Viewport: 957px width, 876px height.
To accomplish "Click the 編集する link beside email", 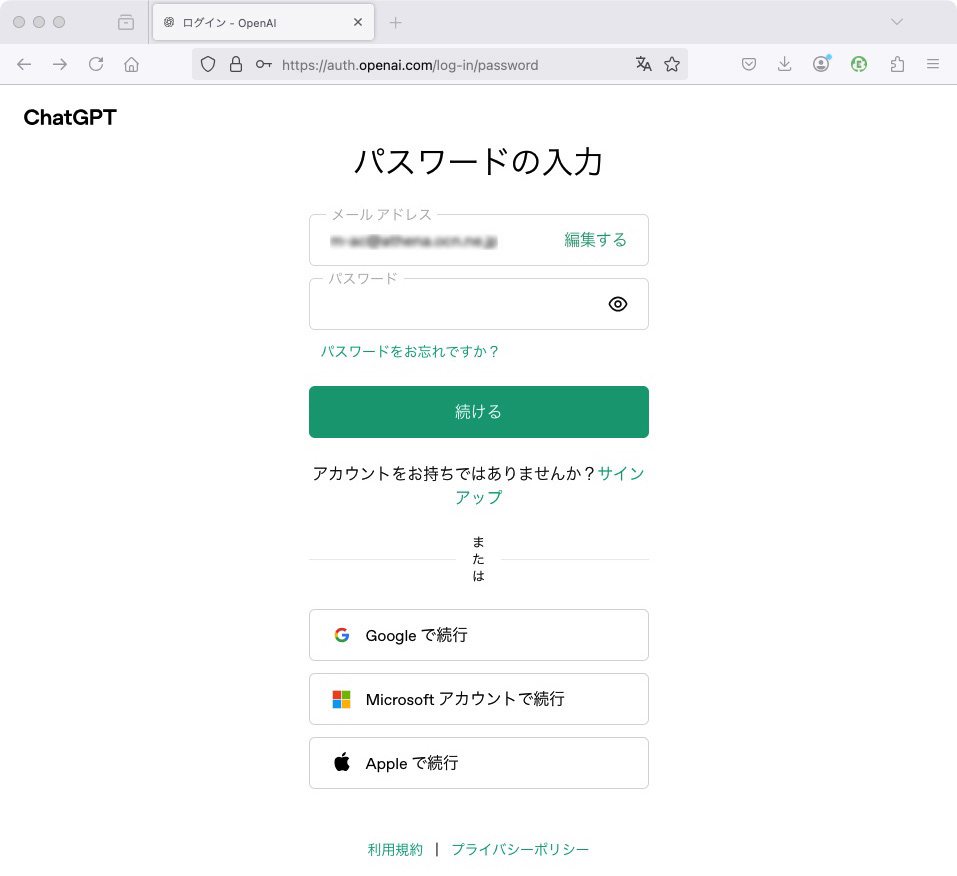I will point(595,240).
